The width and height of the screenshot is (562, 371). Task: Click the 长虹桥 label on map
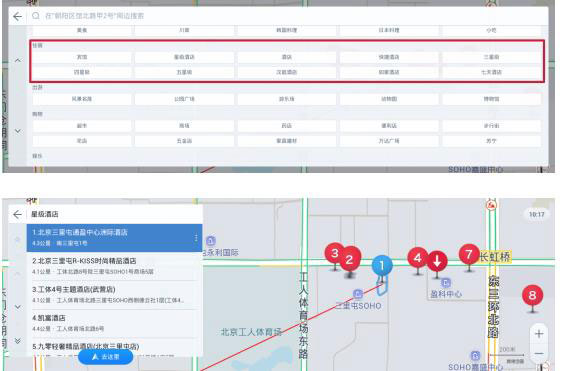[495, 257]
